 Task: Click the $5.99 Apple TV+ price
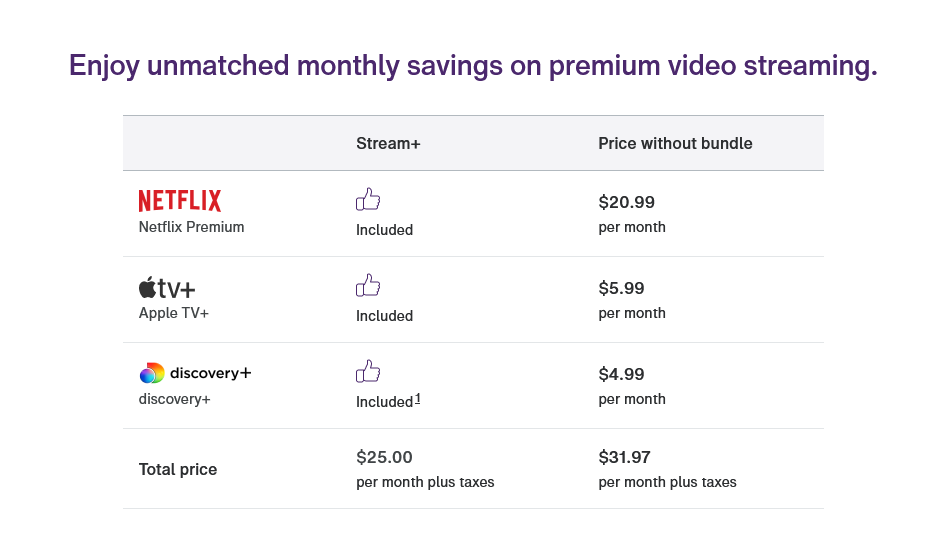coord(621,288)
